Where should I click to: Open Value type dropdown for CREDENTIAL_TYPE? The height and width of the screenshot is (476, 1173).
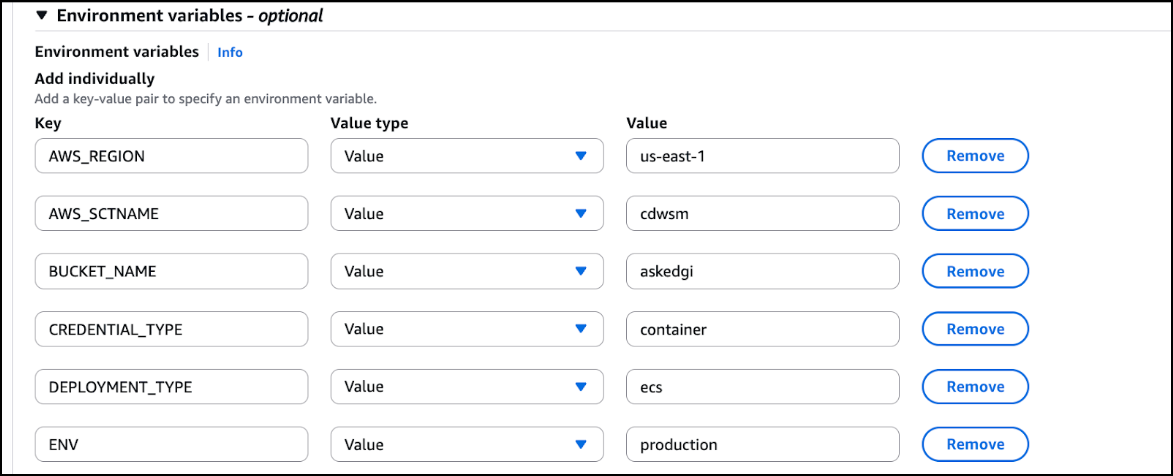pos(467,329)
